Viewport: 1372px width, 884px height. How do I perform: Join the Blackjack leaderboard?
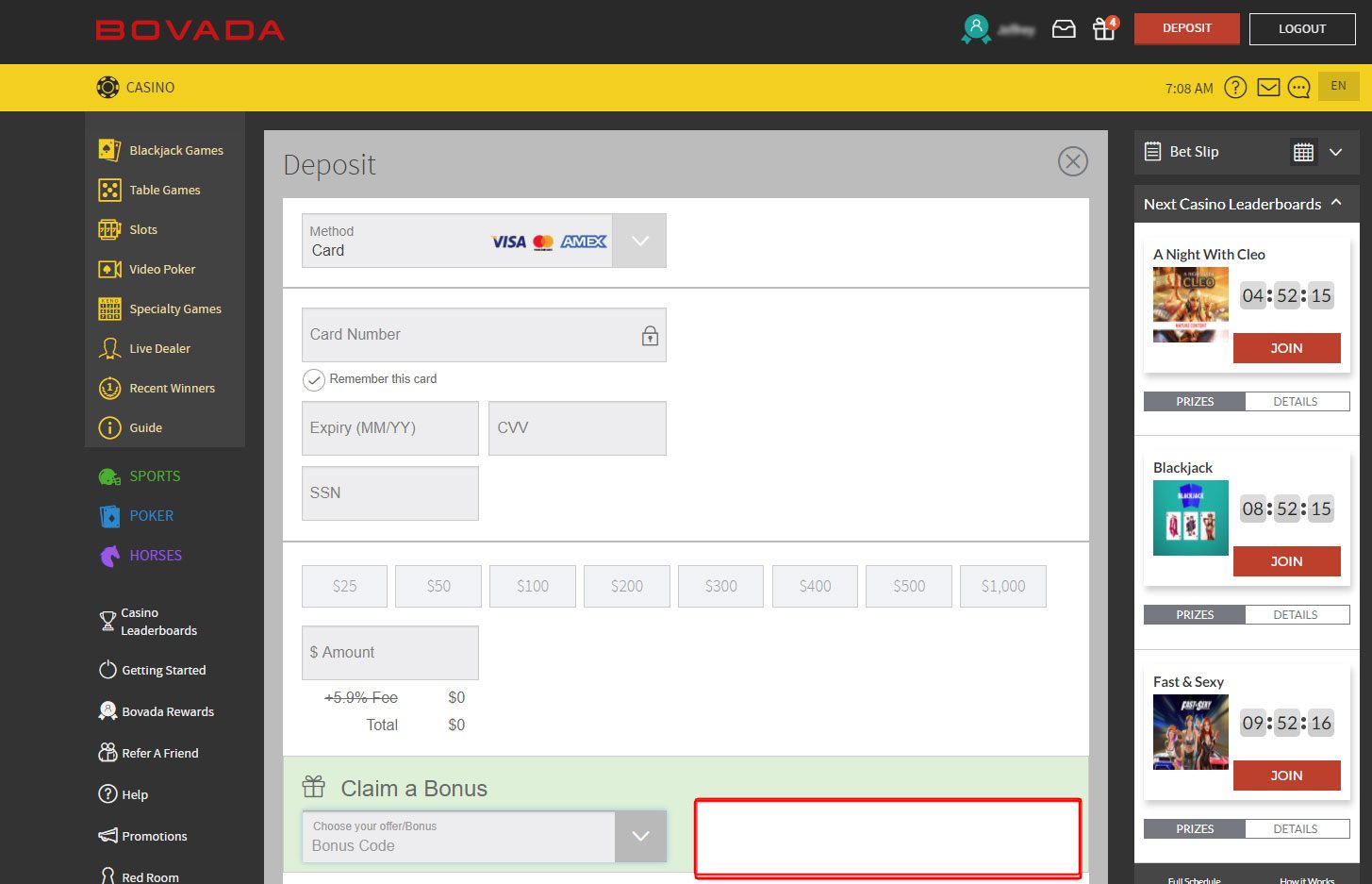point(1286,561)
